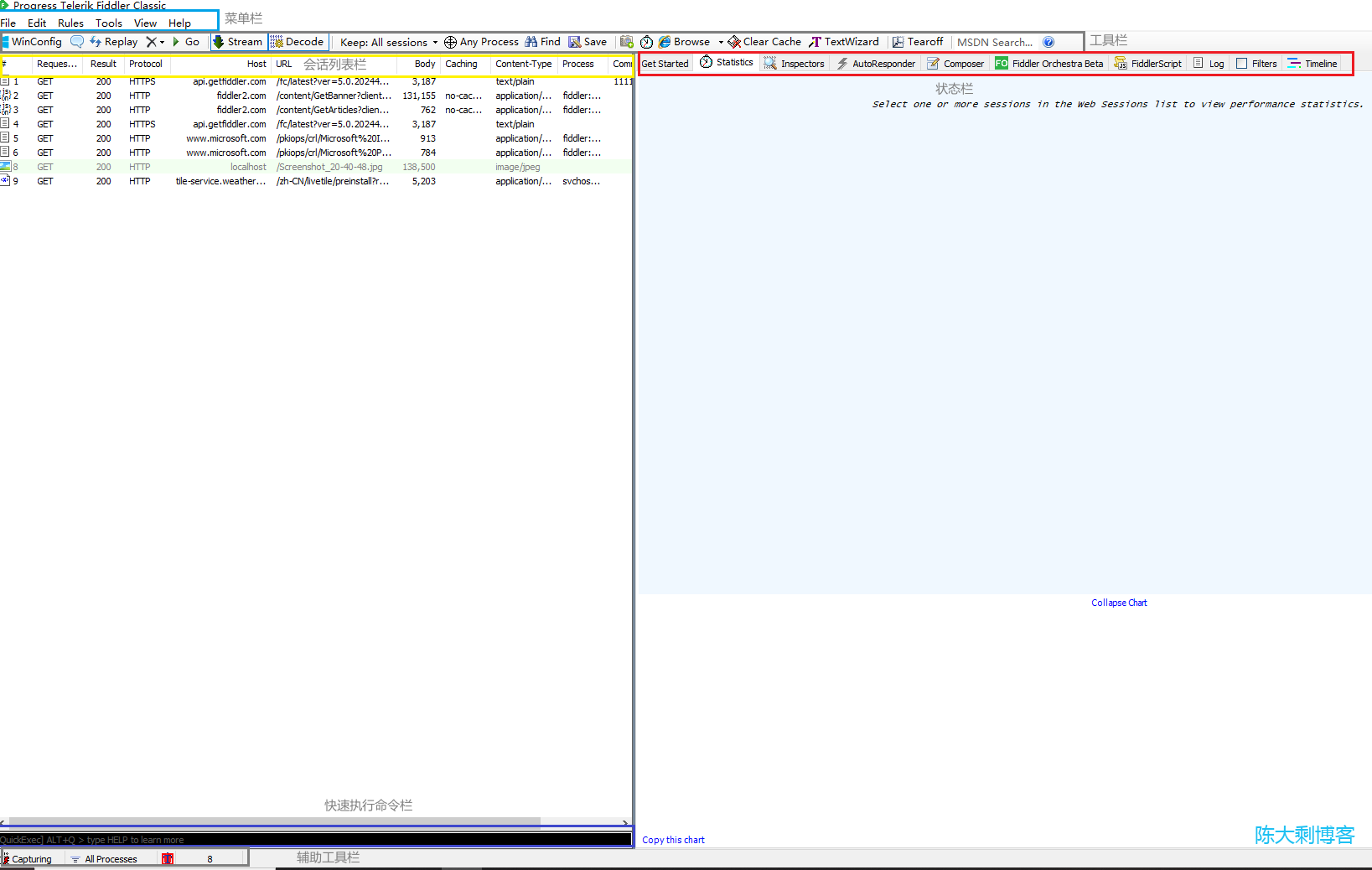
Task: Open the Browse dropdown arrow
Action: point(721,42)
